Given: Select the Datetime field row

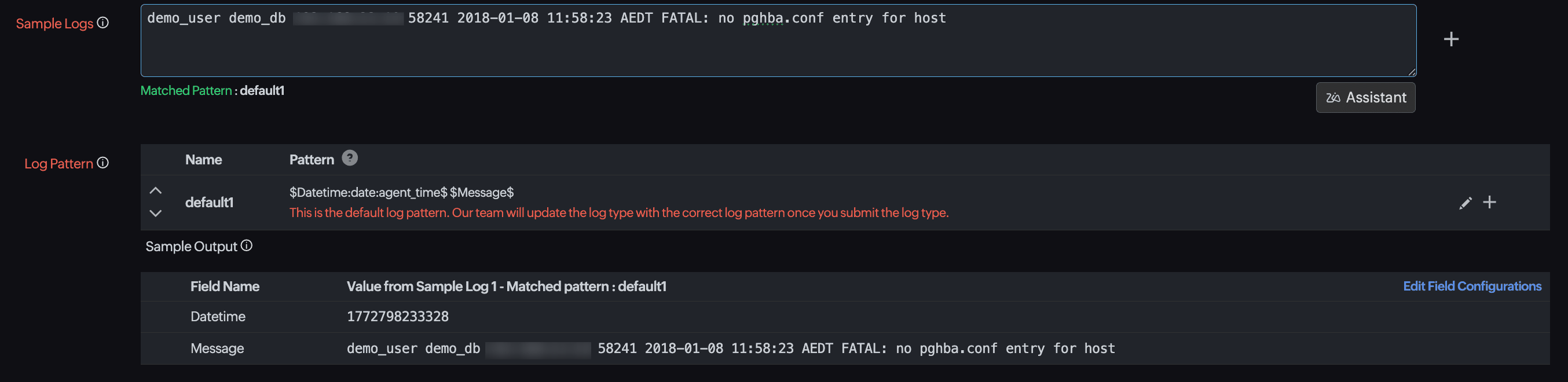Looking at the screenshot, I should [218, 317].
